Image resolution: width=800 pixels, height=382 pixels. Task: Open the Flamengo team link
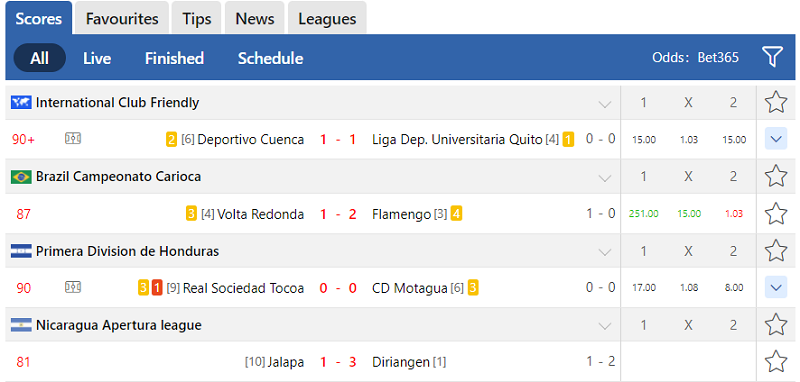click(402, 214)
